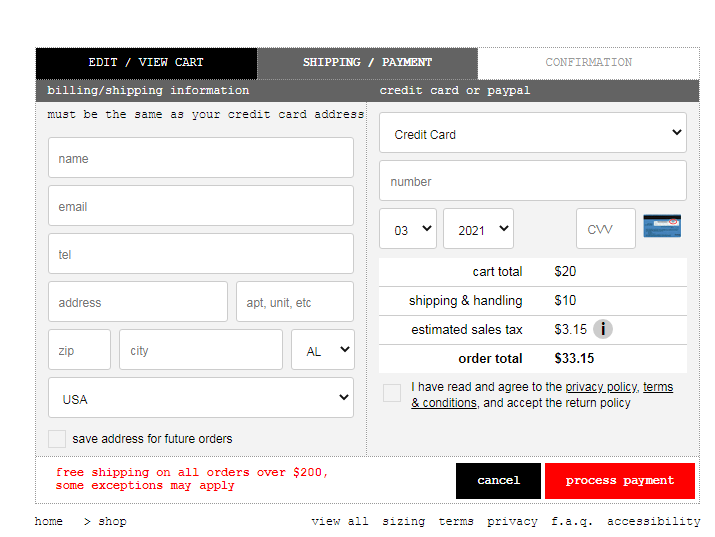Image resolution: width=715 pixels, height=537 pixels.
Task: Click into the CVV field
Action: (x=605, y=229)
